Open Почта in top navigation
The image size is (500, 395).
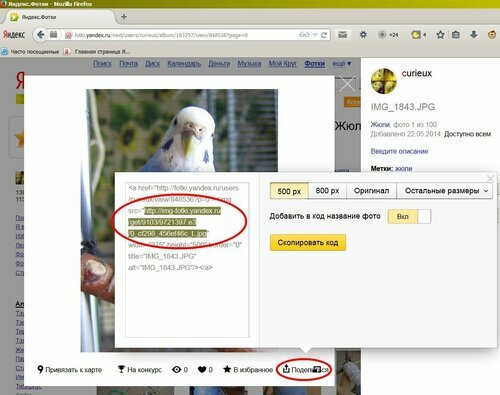(128, 63)
